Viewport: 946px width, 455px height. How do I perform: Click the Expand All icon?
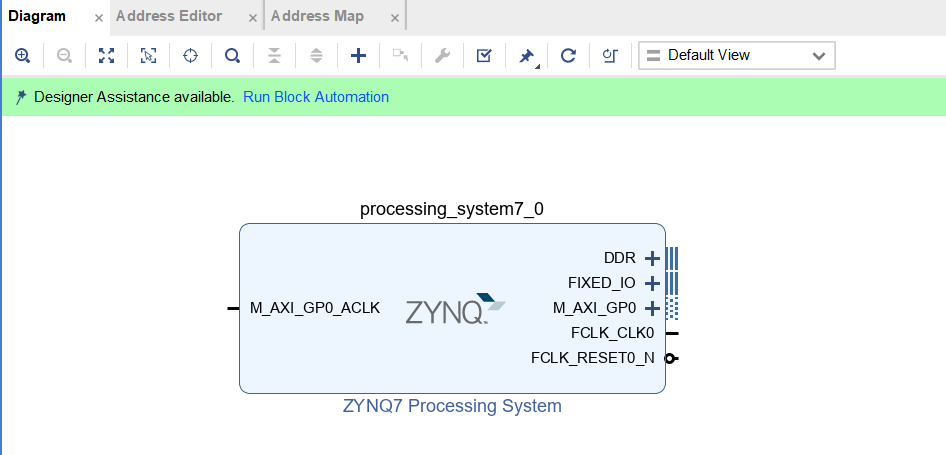point(317,56)
